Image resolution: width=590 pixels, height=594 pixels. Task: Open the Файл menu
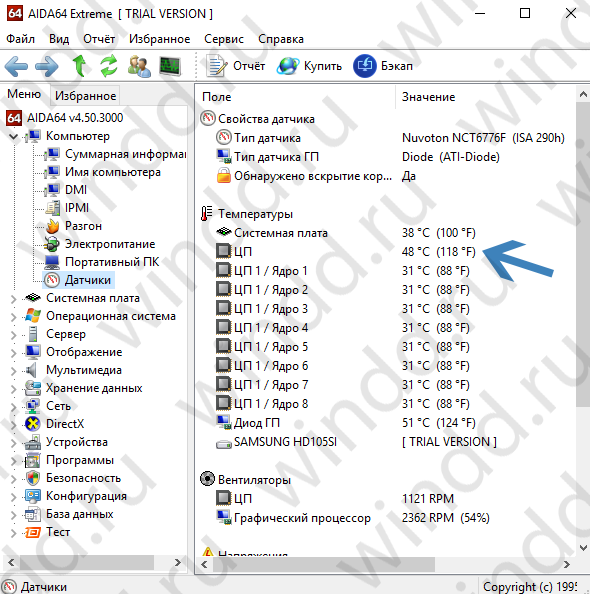20,39
